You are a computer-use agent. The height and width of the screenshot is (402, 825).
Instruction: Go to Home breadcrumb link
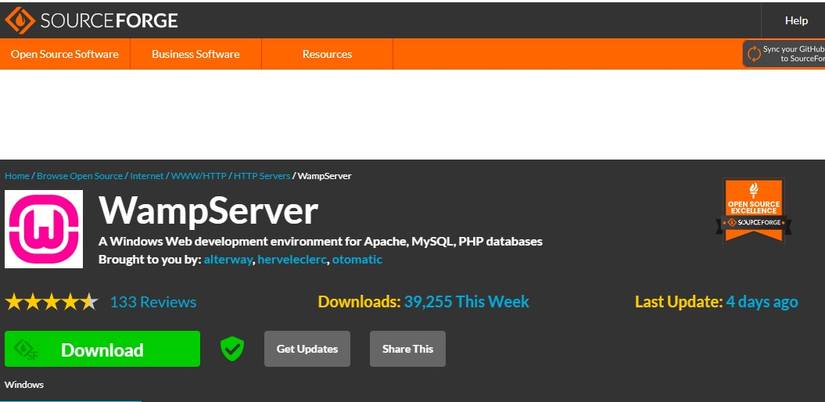click(17, 176)
